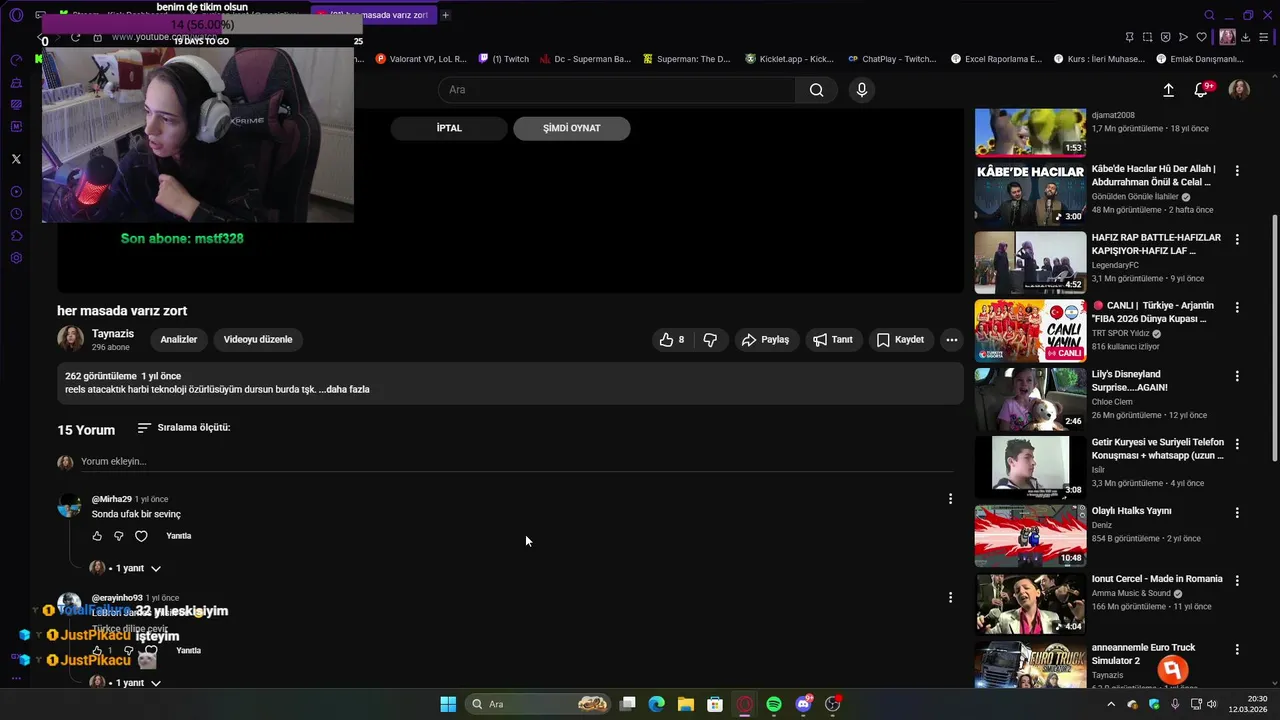Open Excel Raporlama bookmark
1280x720 pixels.
[996, 59]
